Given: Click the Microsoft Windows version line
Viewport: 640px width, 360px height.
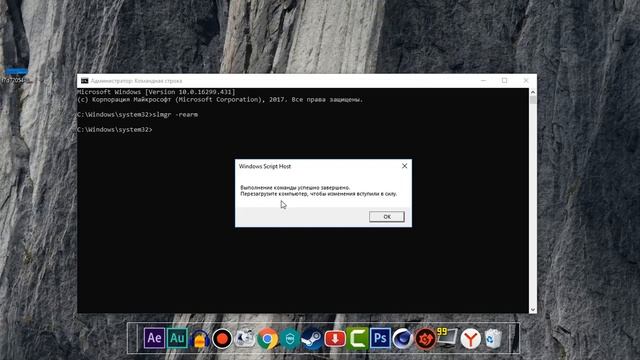Looking at the screenshot, I should click(156, 92).
